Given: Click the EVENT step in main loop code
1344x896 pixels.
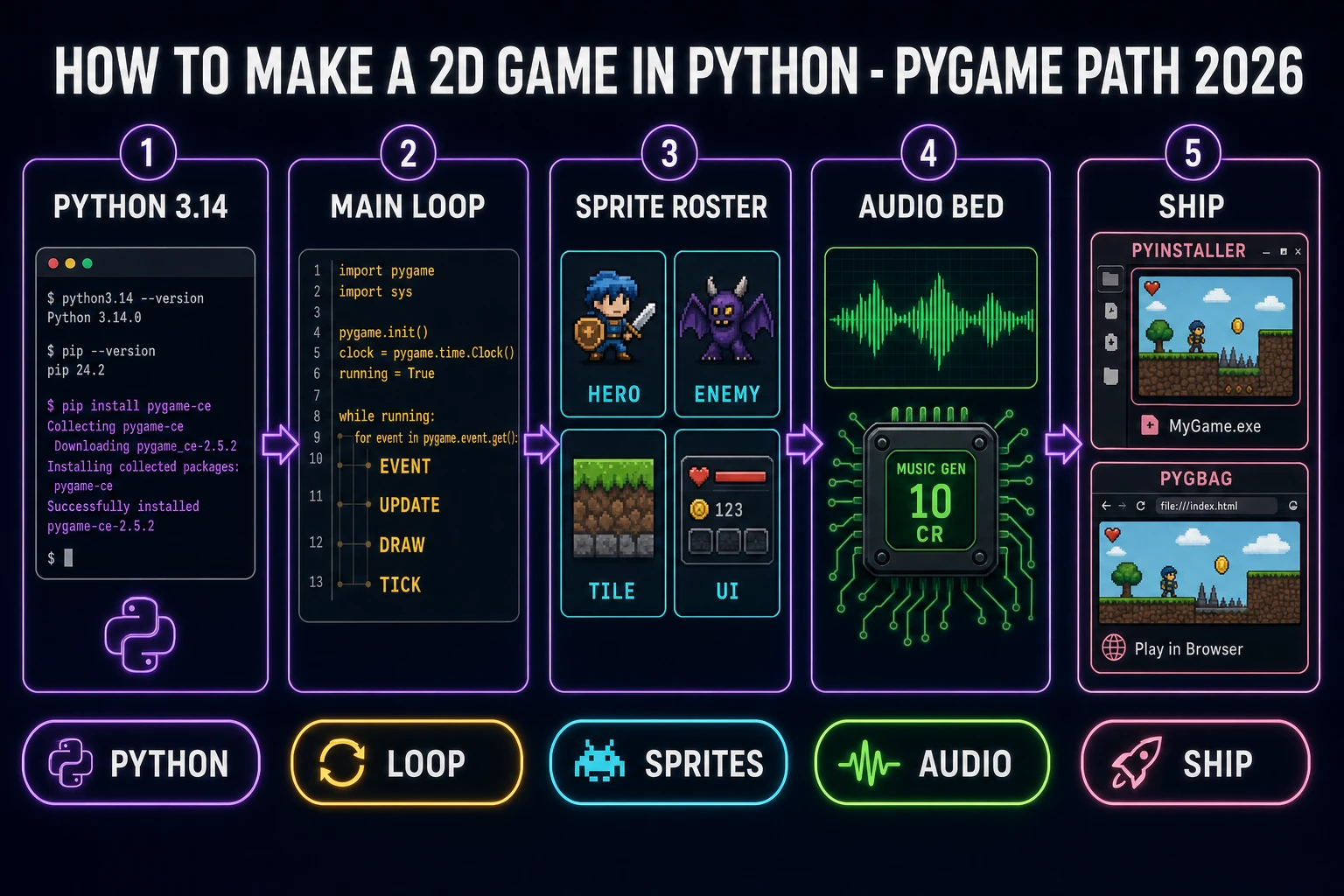Looking at the screenshot, I should [404, 466].
